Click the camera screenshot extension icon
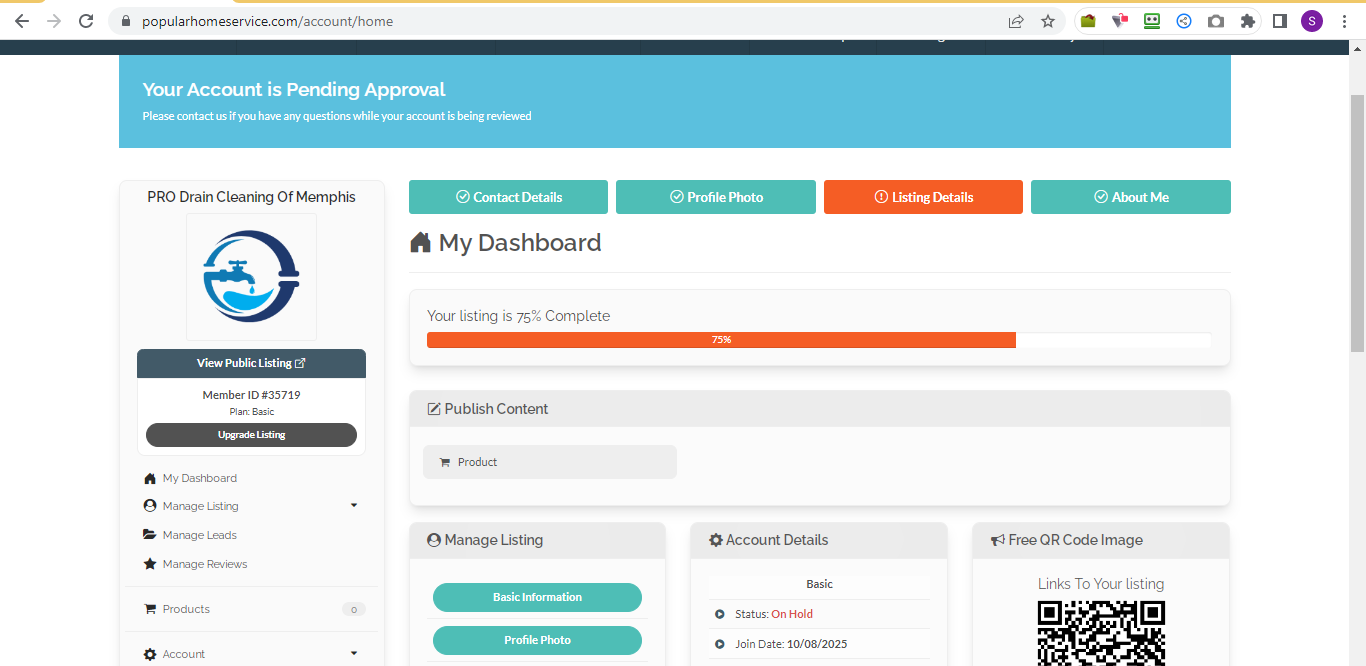Viewport: 1366px width, 666px height. [1215, 21]
